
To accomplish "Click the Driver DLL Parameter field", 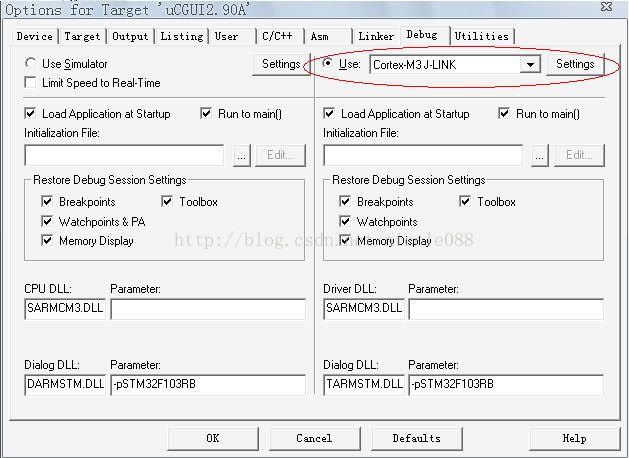I will [x=506, y=308].
